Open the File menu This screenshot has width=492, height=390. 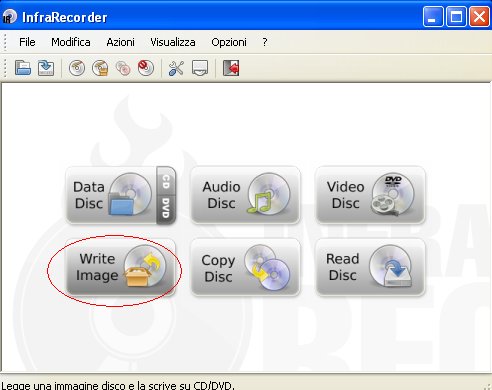pyautogui.click(x=27, y=42)
